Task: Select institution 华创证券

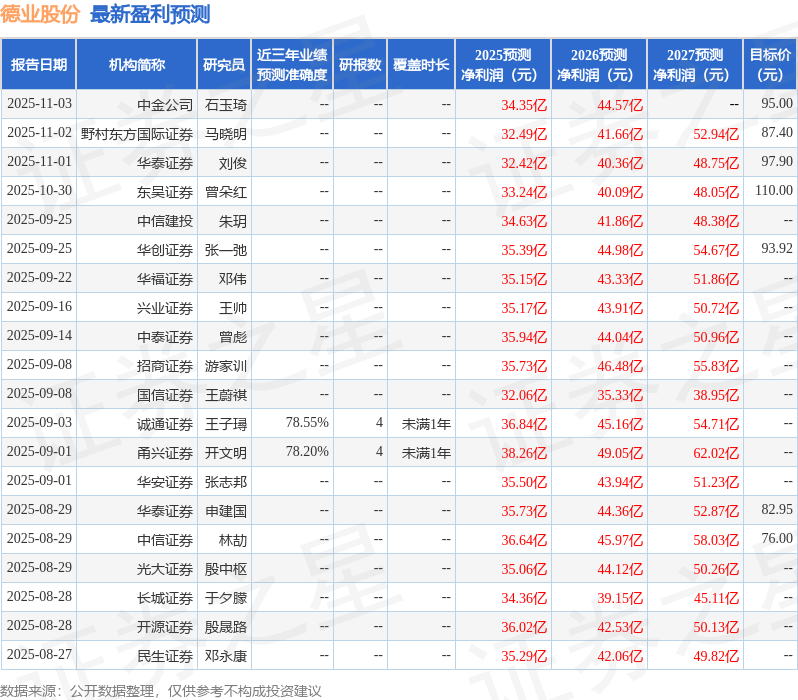Action: (x=165, y=250)
